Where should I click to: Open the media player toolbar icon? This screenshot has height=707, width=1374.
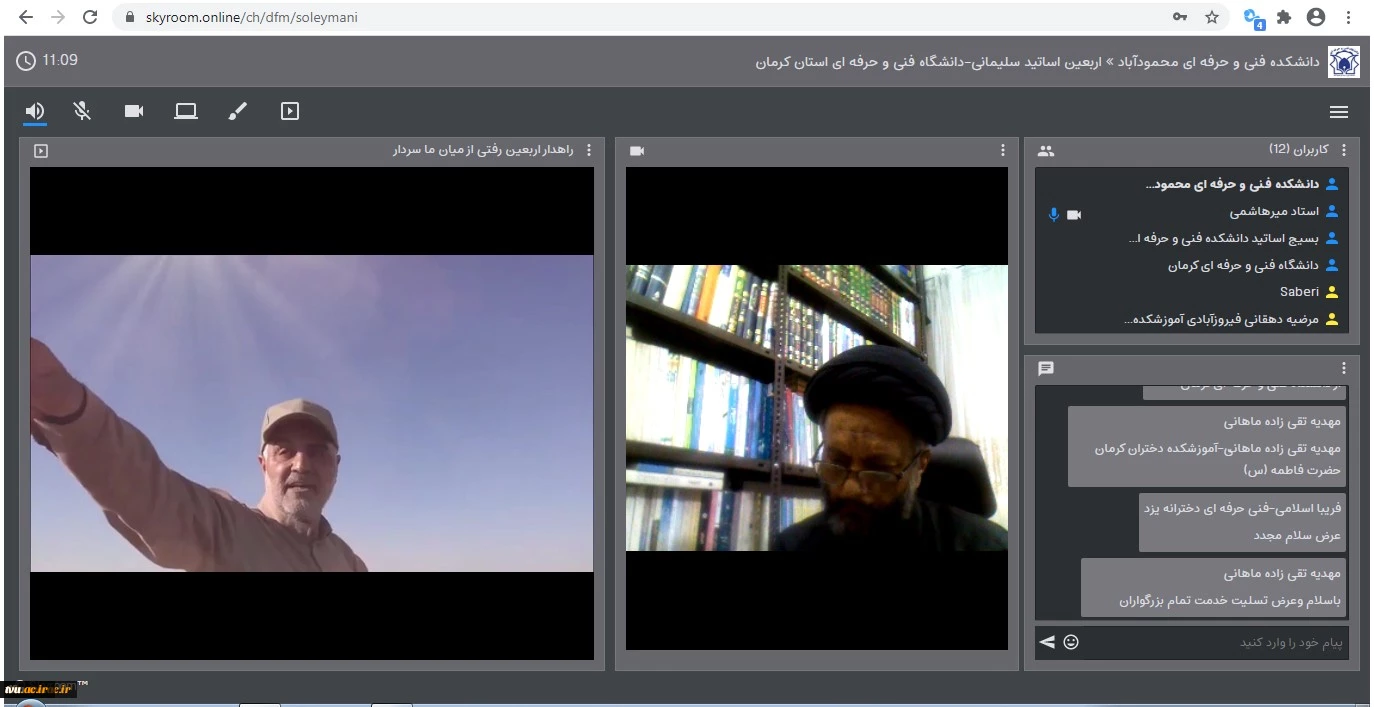pyautogui.click(x=289, y=111)
